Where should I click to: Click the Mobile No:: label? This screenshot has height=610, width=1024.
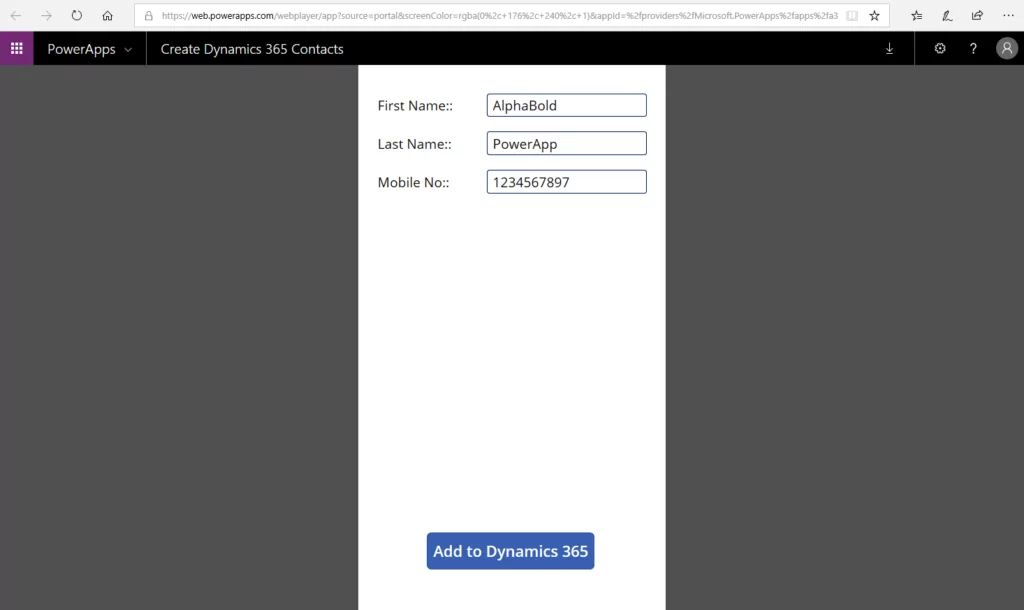413,183
